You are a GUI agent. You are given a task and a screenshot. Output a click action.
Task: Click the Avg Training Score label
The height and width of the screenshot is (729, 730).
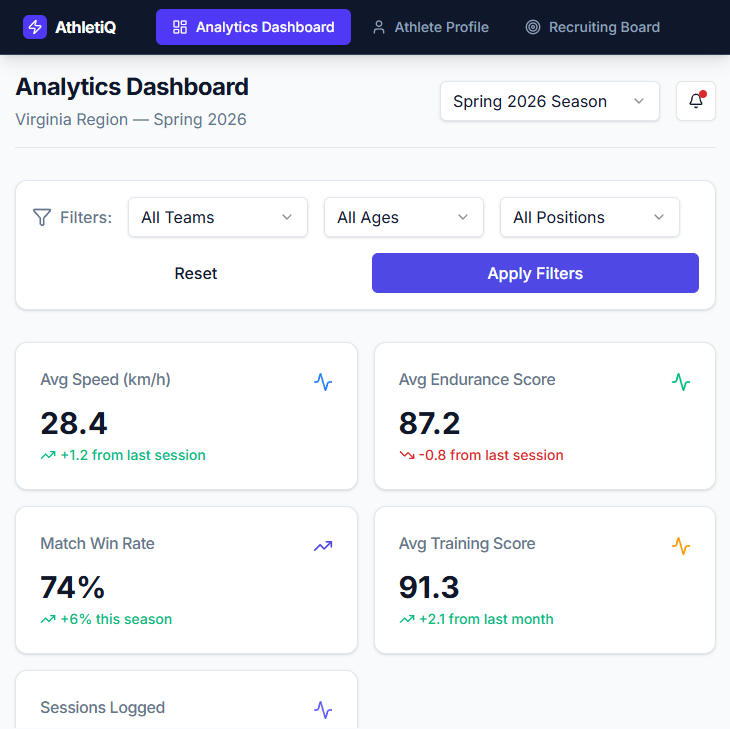467,543
